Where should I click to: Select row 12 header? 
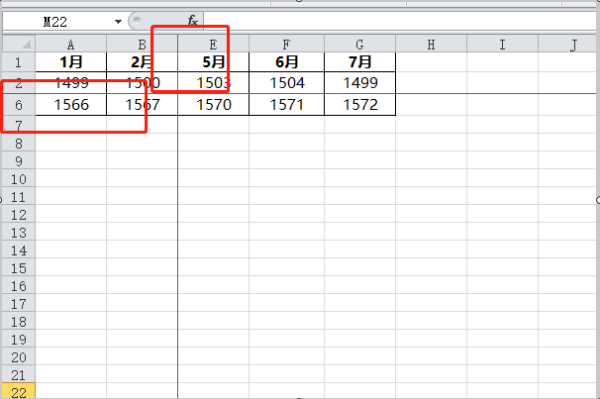(19, 215)
